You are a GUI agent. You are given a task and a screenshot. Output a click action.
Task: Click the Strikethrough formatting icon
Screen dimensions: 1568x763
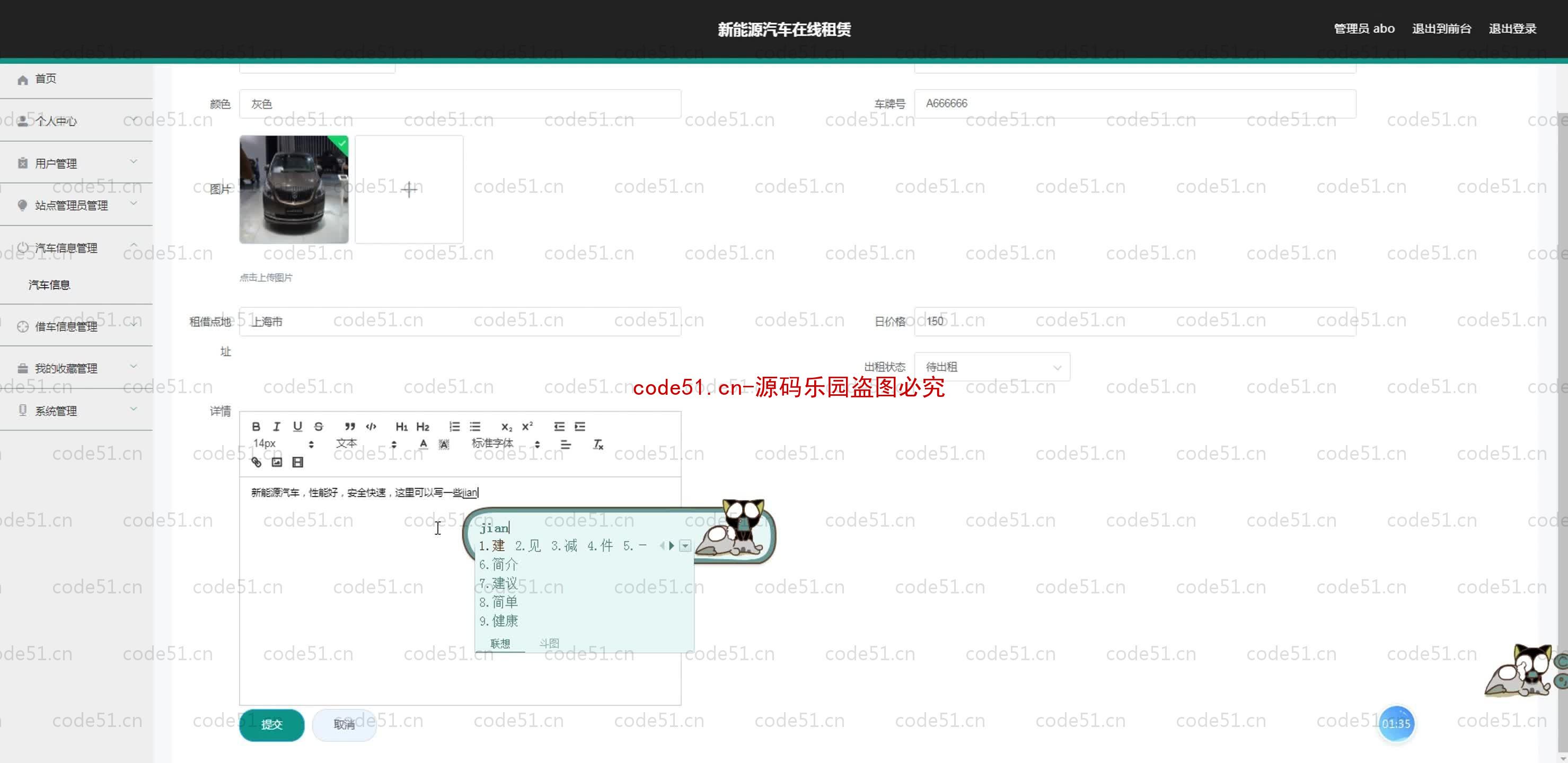318,426
